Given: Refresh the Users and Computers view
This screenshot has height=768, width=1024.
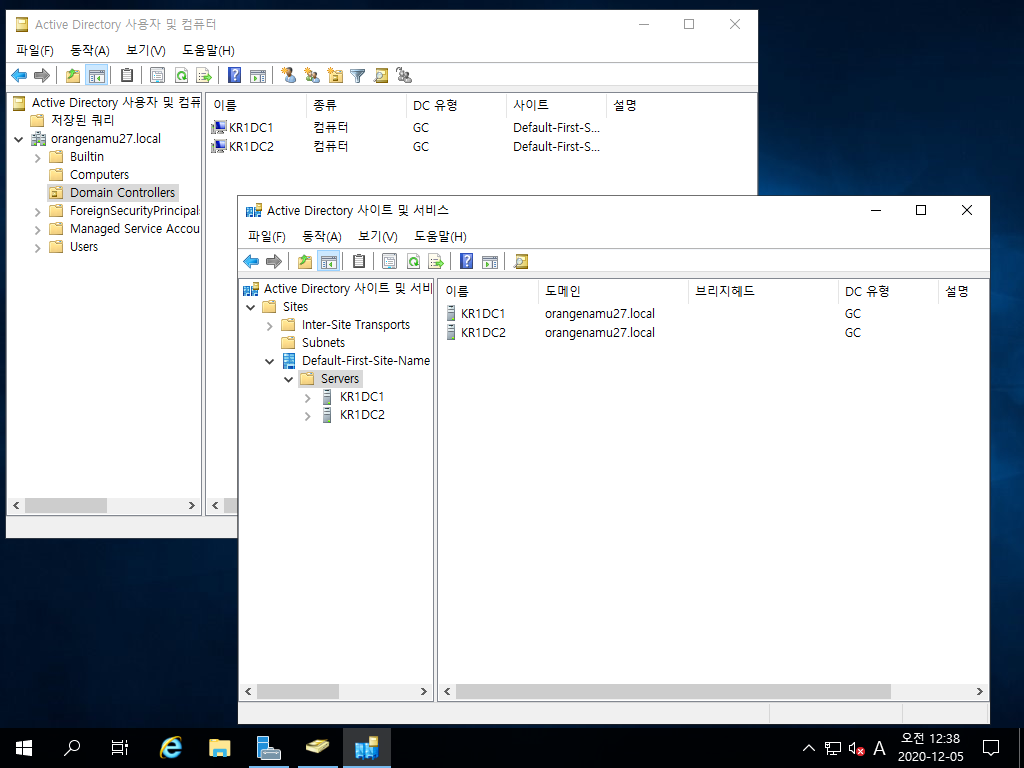Looking at the screenshot, I should pyautogui.click(x=181, y=76).
